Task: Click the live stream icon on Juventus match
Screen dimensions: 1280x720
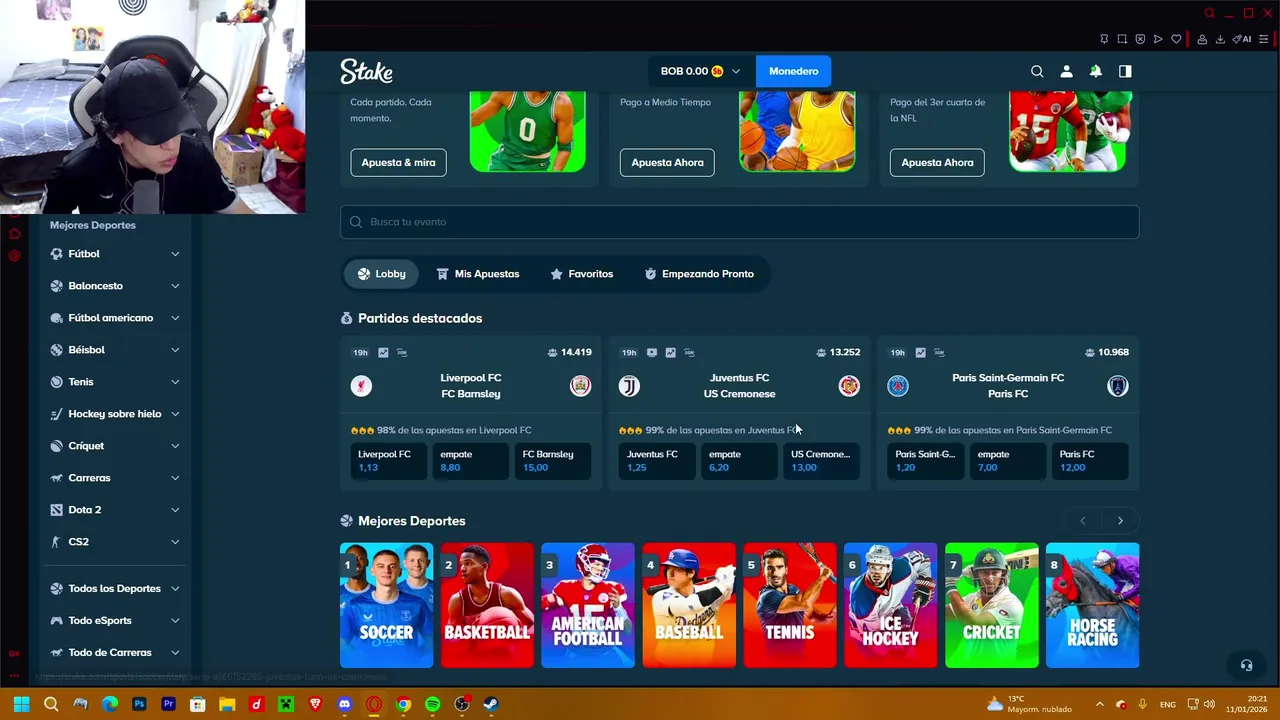Action: 652,352
